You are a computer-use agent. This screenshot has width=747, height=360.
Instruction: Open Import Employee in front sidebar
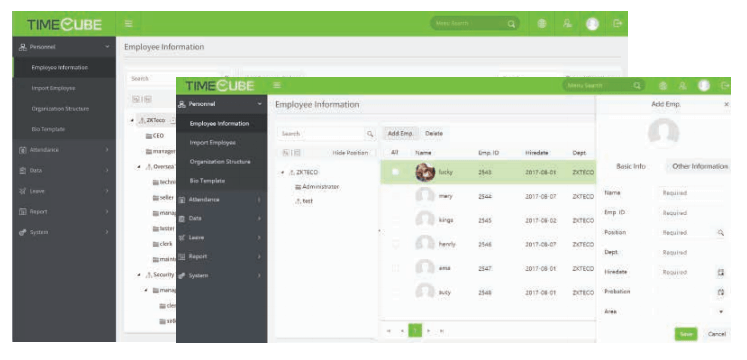[x=212, y=143]
